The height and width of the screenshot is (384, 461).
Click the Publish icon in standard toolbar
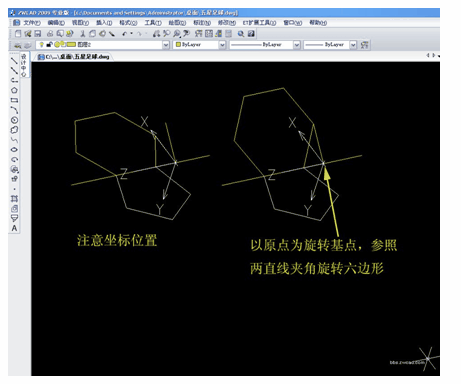(69, 33)
